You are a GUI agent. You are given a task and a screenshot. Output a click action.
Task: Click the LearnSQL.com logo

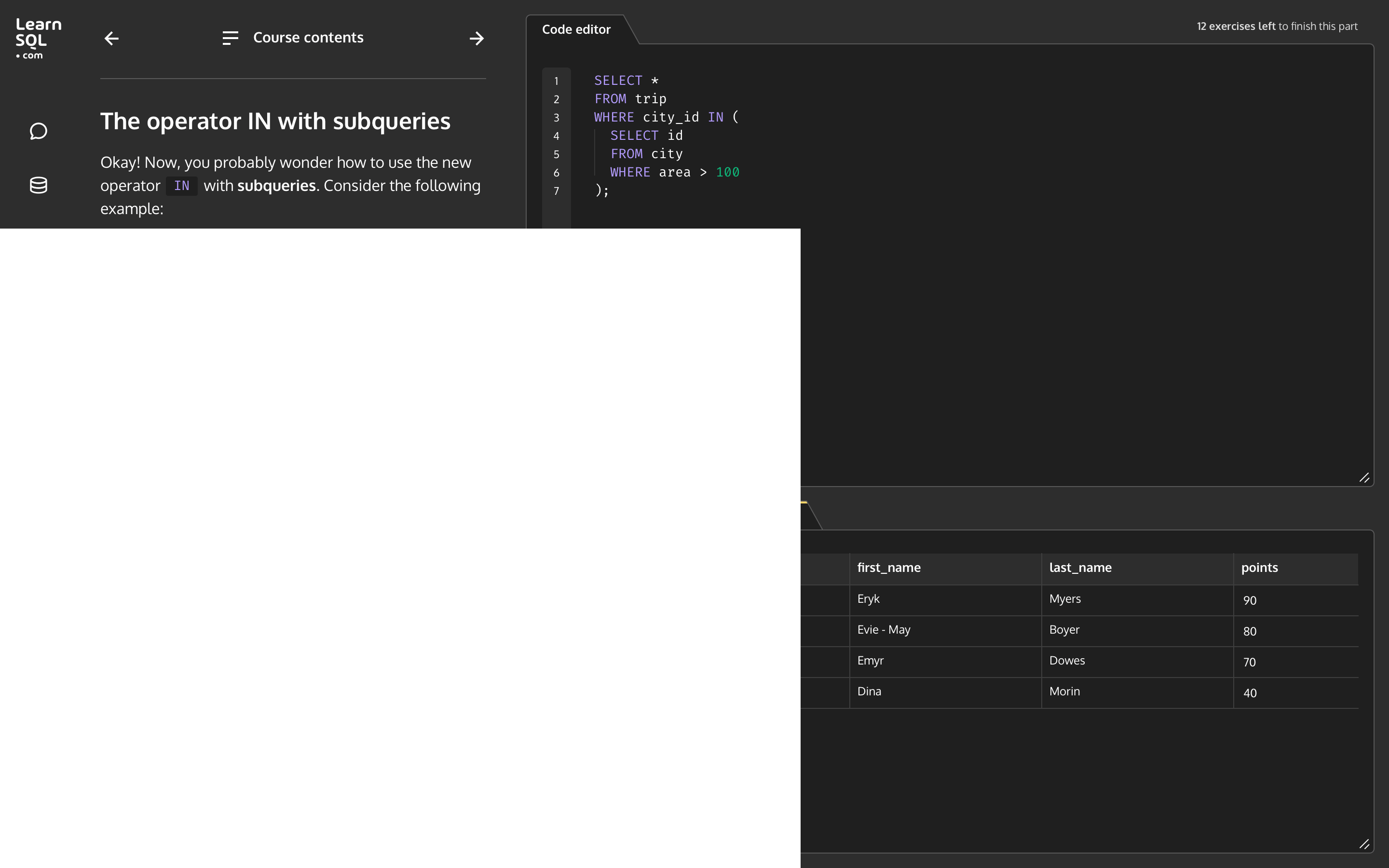(38, 39)
